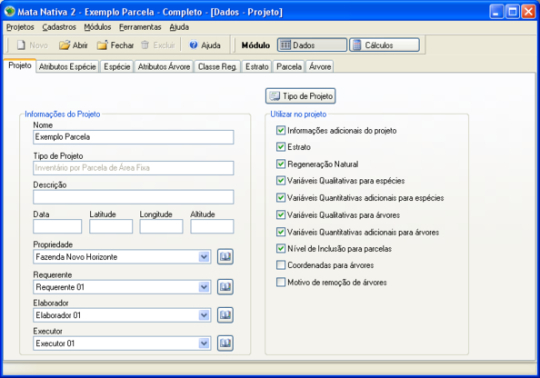The width and height of the screenshot is (540, 378).
Task: Open the Ferramentas menu
Action: (x=140, y=27)
